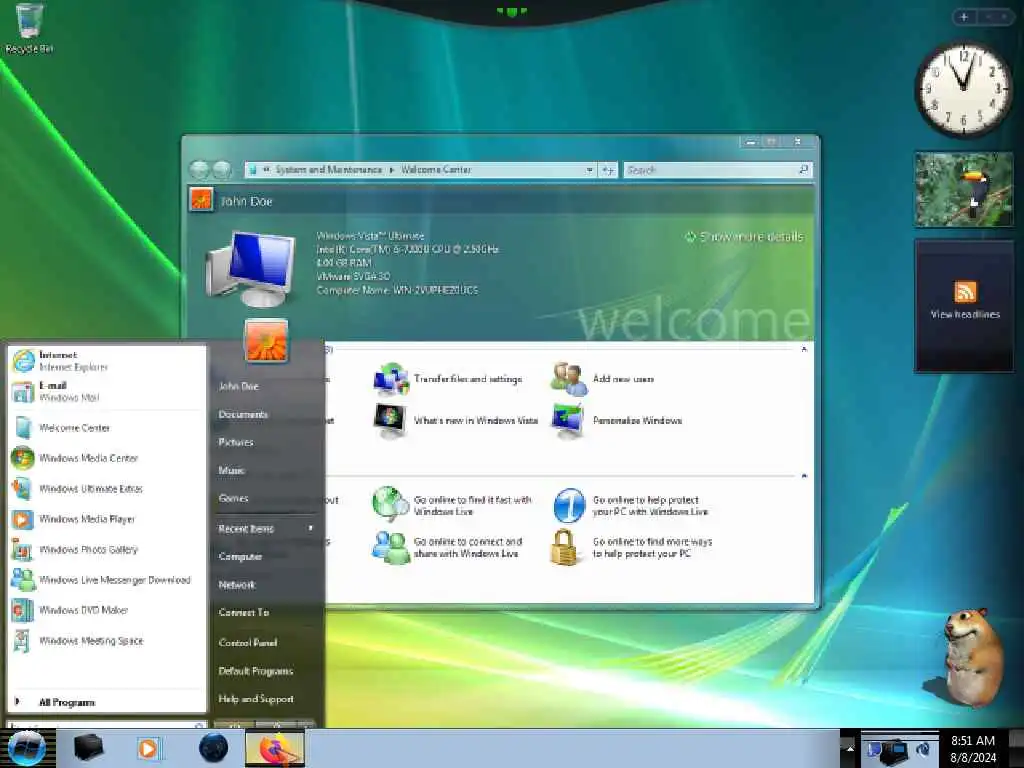The width and height of the screenshot is (1024, 768).
Task: Click the Start orb button
Action: point(26,748)
